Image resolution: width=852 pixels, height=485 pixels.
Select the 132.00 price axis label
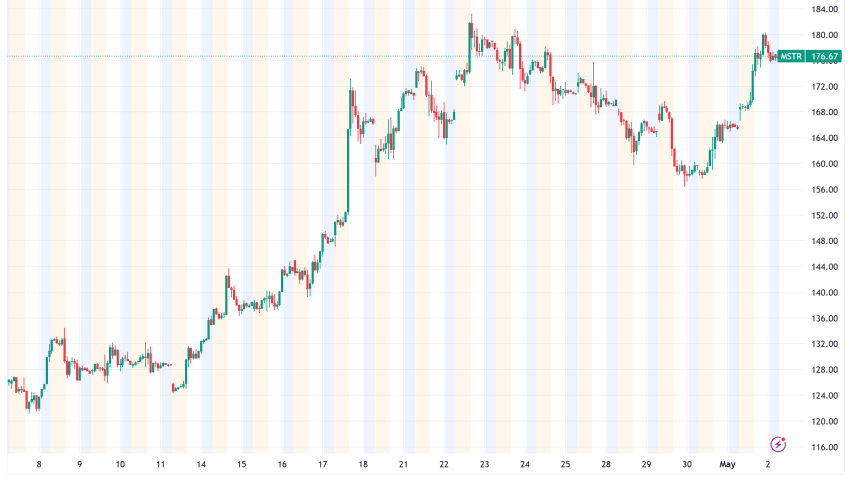[824, 344]
